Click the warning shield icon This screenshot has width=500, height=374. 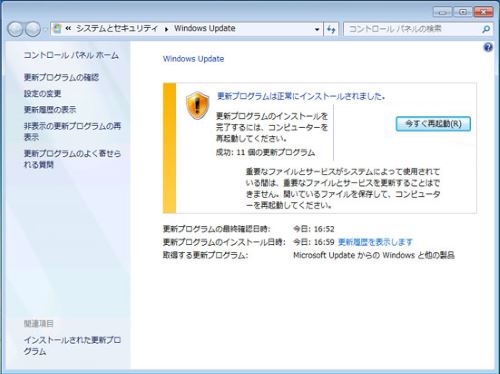197,106
